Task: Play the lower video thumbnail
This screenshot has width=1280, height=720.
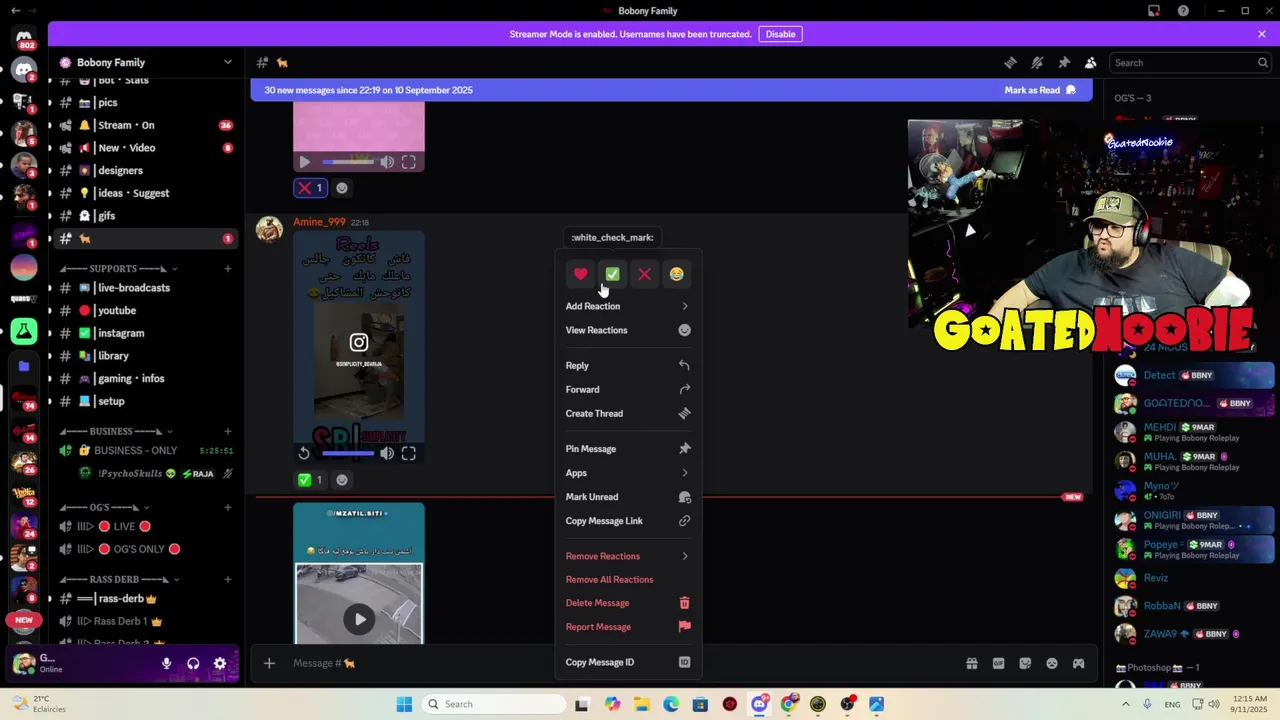Action: pos(359,619)
